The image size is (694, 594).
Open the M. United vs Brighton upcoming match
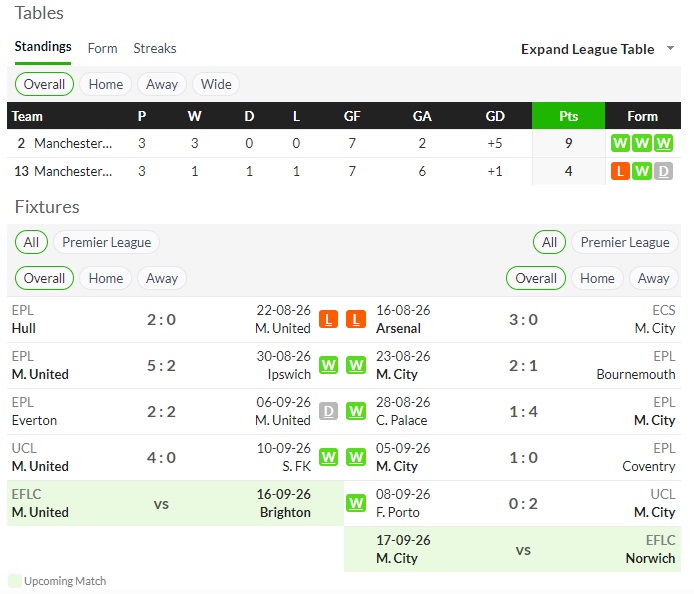click(x=175, y=503)
